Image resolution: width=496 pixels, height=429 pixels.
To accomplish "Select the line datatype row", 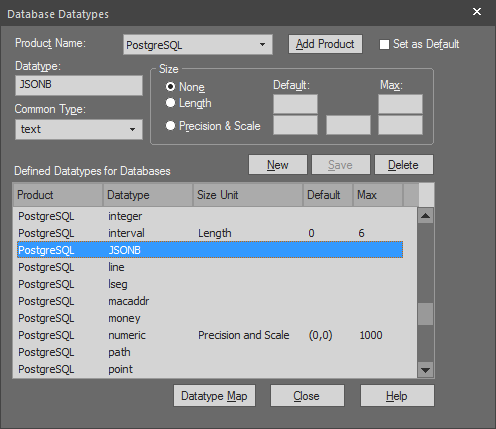I will pos(210,267).
